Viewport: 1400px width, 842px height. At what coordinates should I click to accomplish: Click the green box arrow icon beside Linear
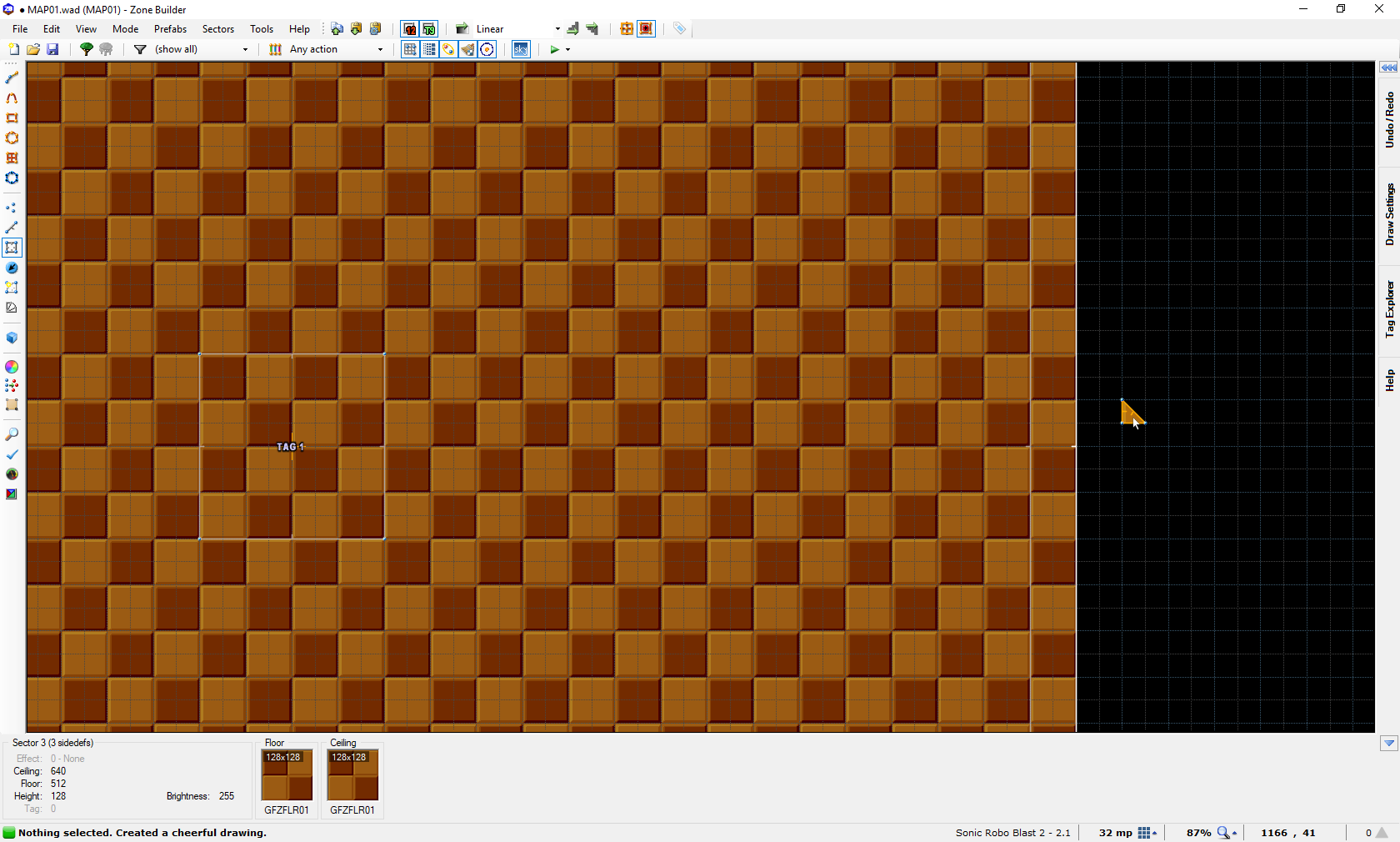462,28
